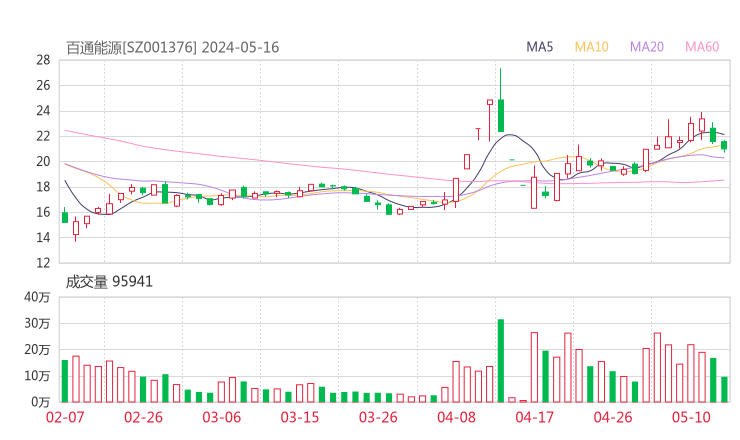
Task: Click the 02-26 date axis label
Action: 143,417
